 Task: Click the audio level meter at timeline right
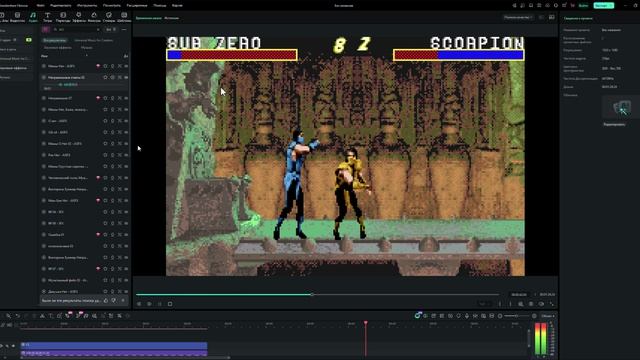540,339
